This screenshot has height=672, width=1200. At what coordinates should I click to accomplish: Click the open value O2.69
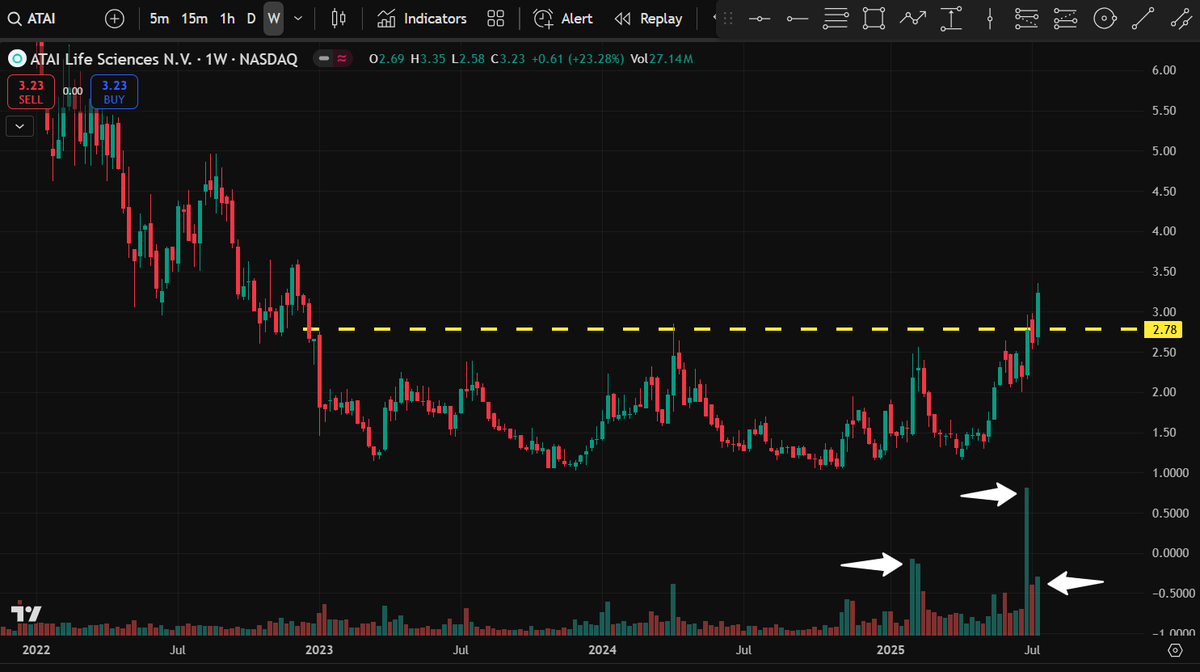387,60
